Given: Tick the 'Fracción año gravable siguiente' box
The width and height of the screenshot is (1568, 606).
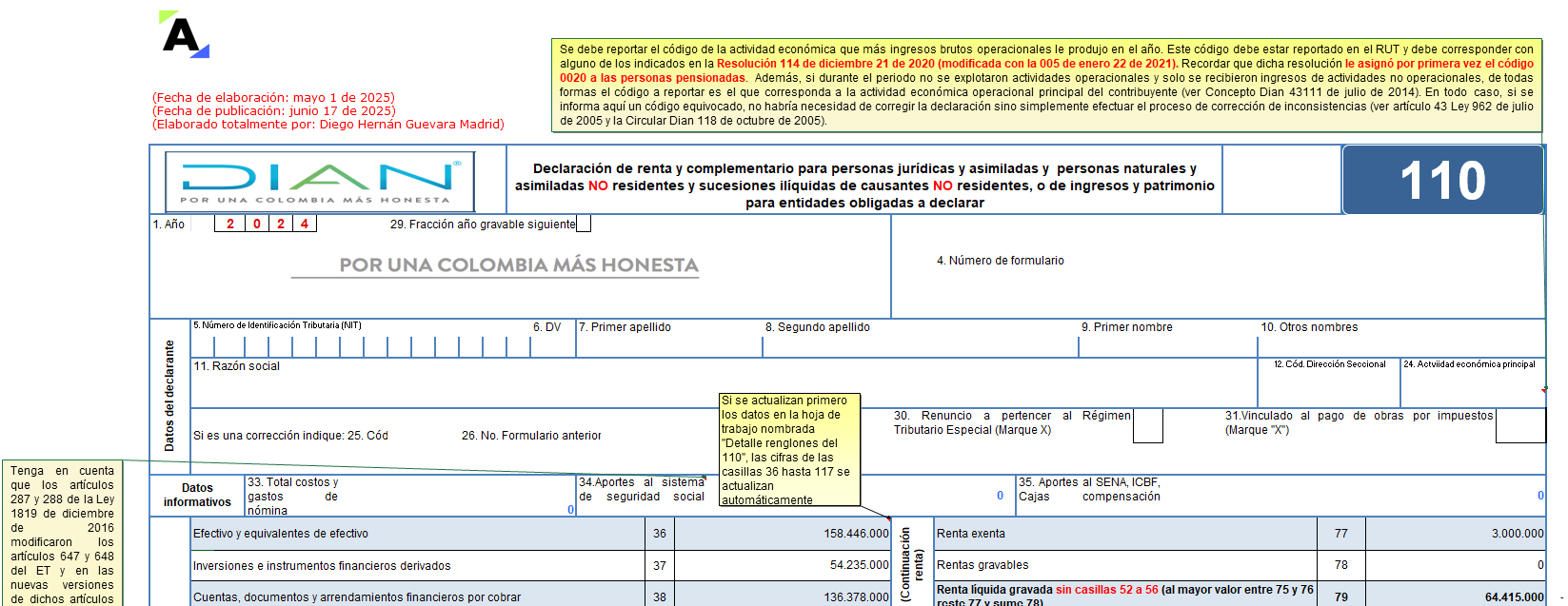Looking at the screenshot, I should pyautogui.click(x=584, y=224).
